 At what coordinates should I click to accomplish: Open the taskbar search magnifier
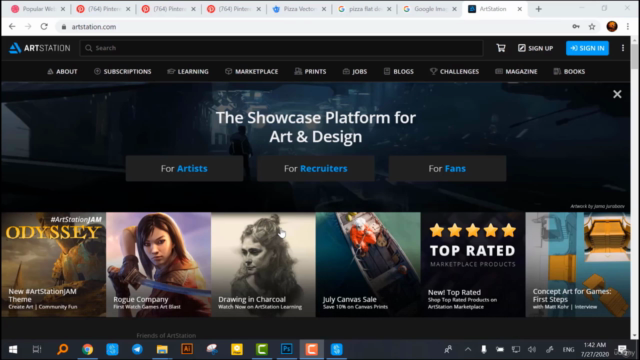tap(62, 349)
